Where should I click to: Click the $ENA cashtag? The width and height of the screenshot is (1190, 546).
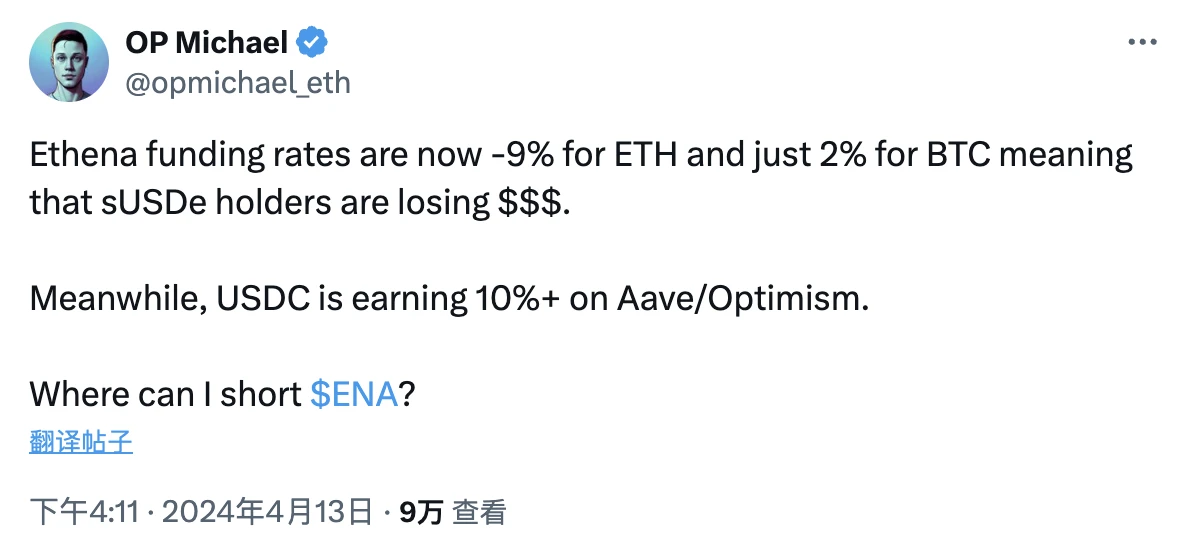(355, 394)
